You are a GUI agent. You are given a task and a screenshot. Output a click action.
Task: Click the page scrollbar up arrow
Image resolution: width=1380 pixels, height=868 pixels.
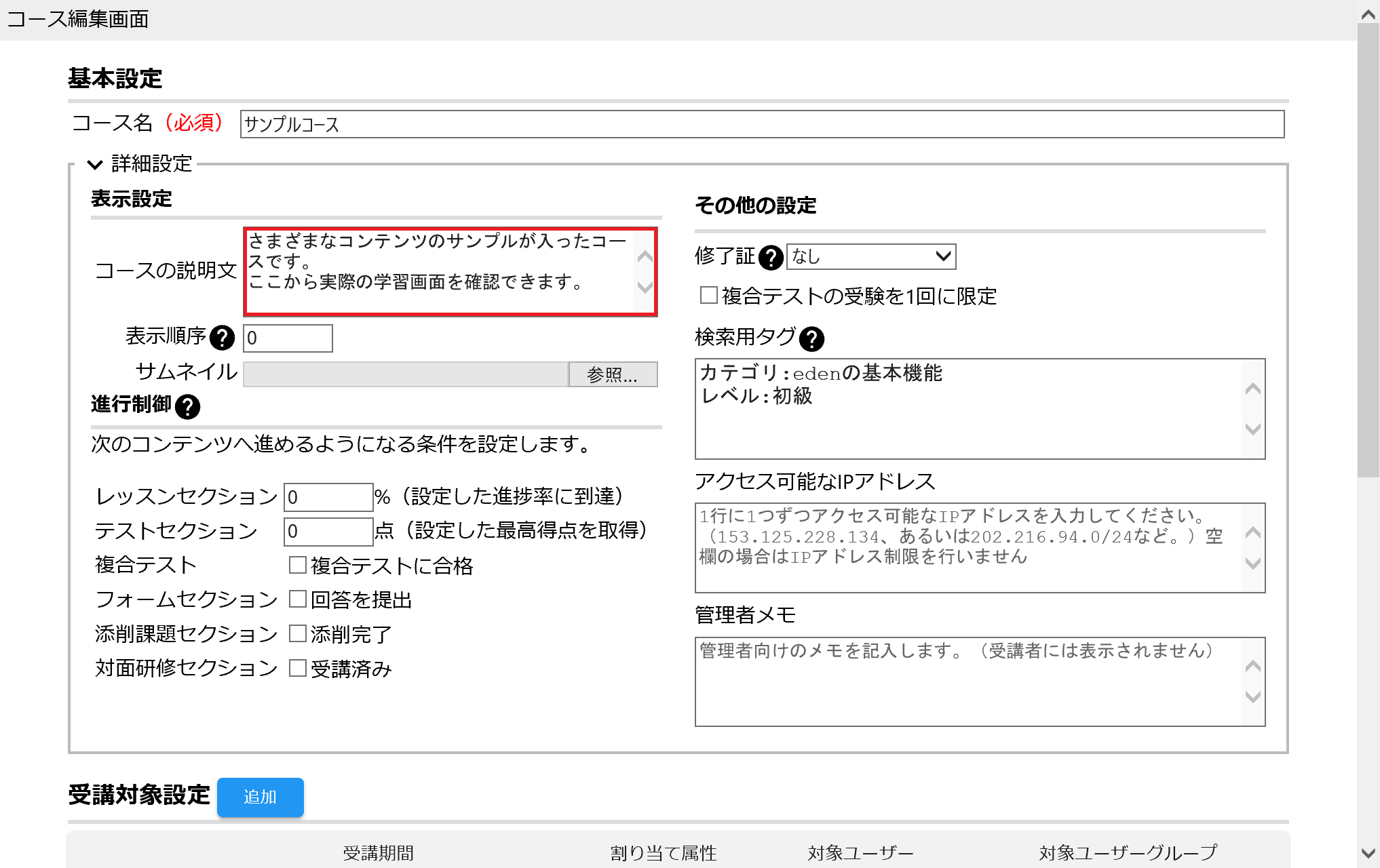[x=1368, y=14]
